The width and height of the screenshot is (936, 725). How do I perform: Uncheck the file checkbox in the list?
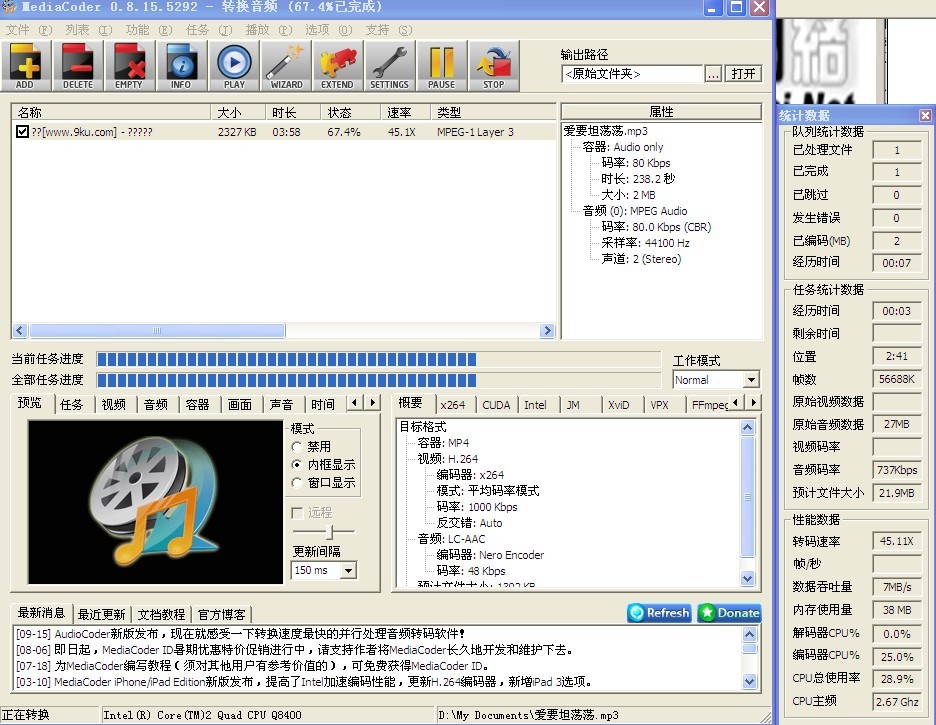point(22,132)
